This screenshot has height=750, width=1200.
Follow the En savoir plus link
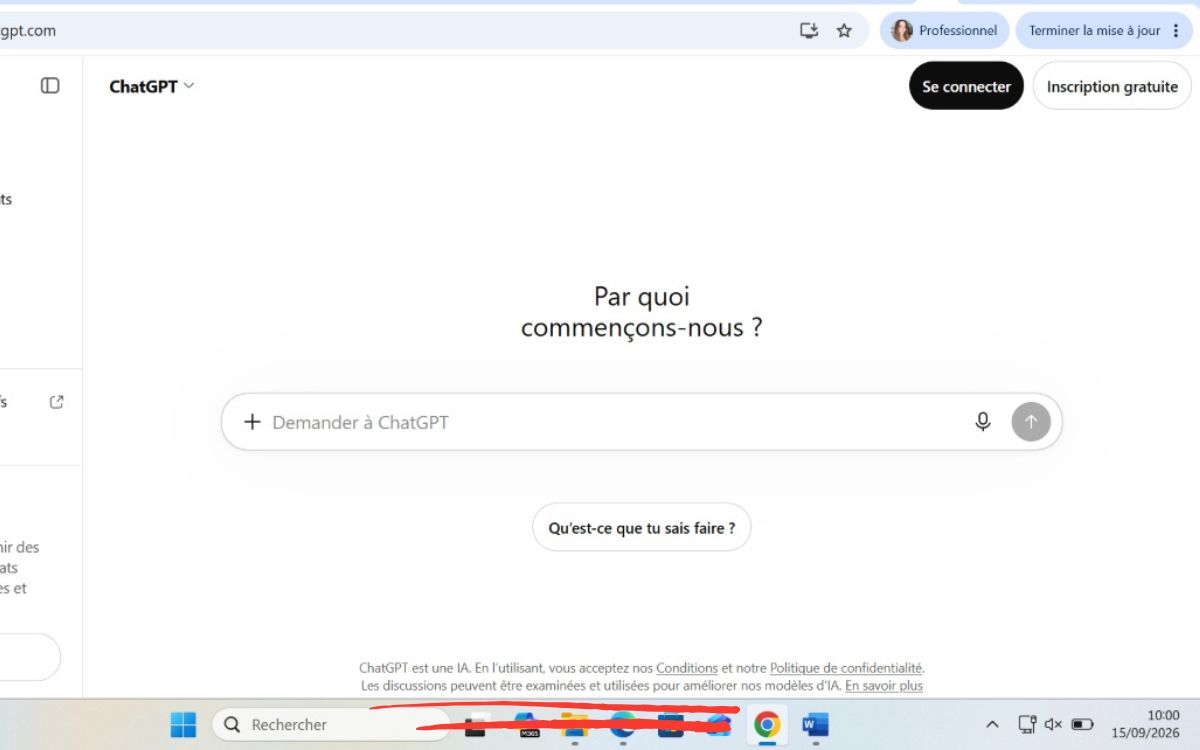pos(884,686)
